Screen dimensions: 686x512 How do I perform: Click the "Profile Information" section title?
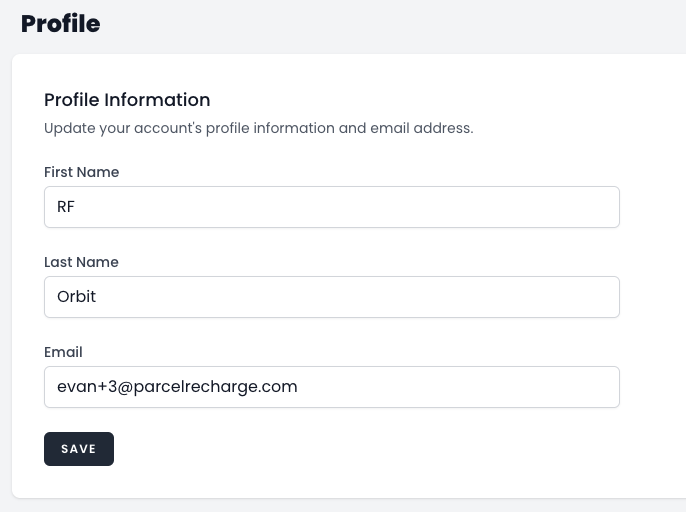click(x=127, y=100)
